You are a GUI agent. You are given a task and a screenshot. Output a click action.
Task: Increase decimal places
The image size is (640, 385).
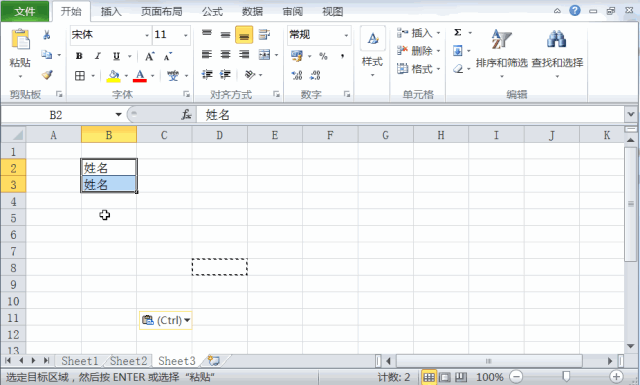[297, 75]
